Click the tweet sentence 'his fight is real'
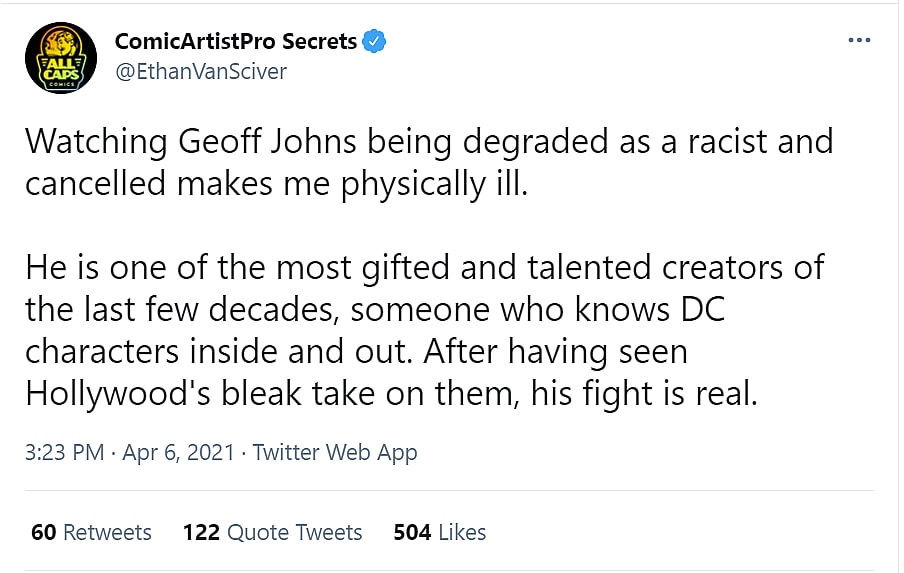 [658, 393]
